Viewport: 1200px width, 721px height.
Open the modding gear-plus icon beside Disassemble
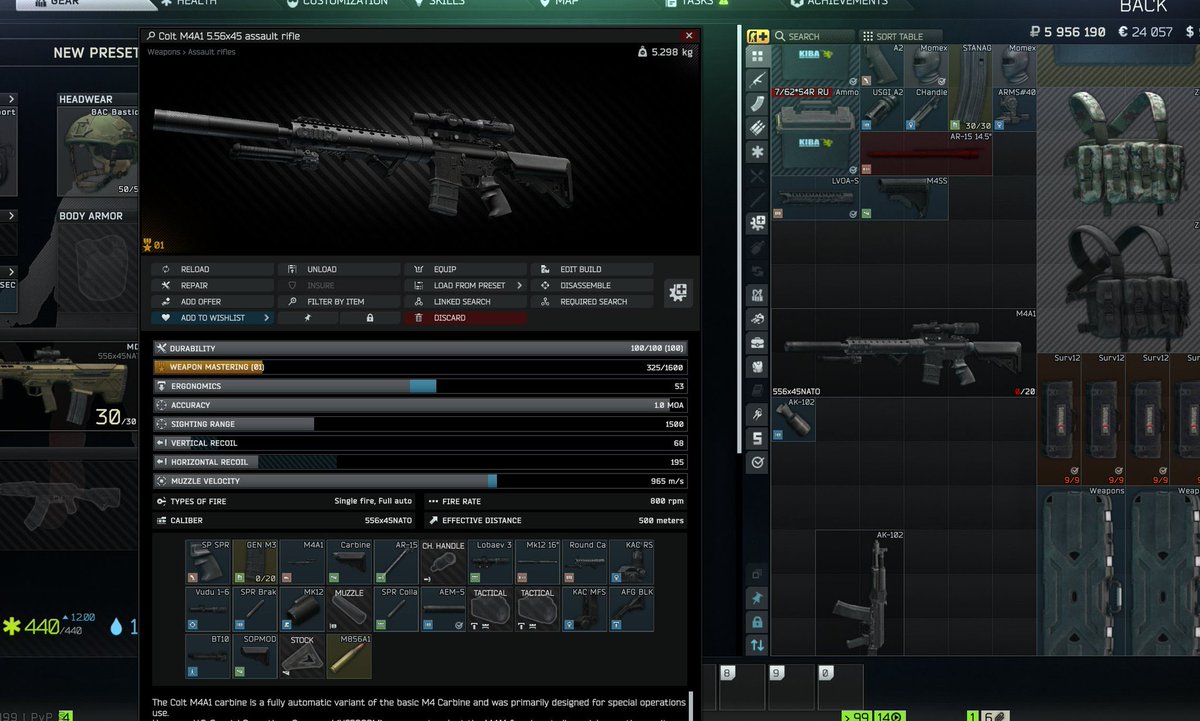[677, 292]
